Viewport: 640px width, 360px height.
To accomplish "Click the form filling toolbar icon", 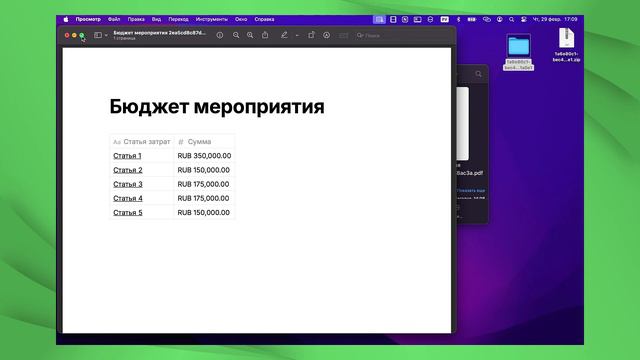I will point(344,36).
